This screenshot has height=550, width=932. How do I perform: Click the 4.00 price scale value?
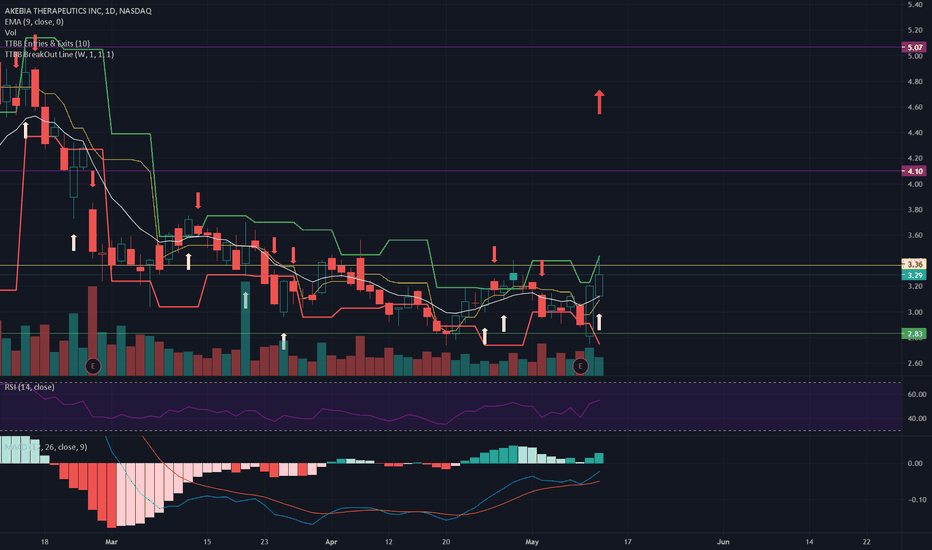(915, 184)
